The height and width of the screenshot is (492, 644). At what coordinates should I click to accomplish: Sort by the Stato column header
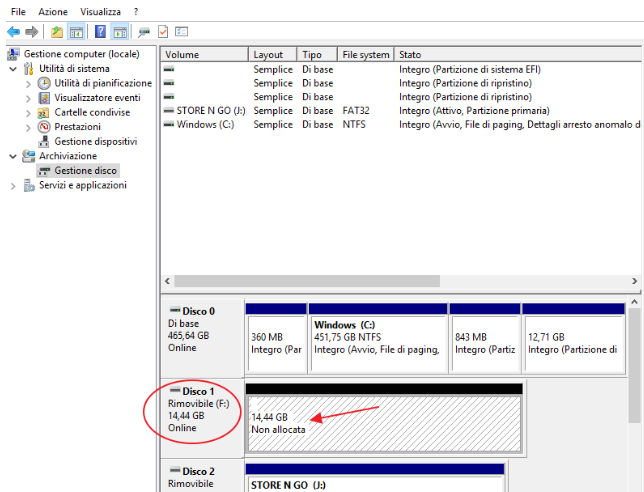[518, 54]
